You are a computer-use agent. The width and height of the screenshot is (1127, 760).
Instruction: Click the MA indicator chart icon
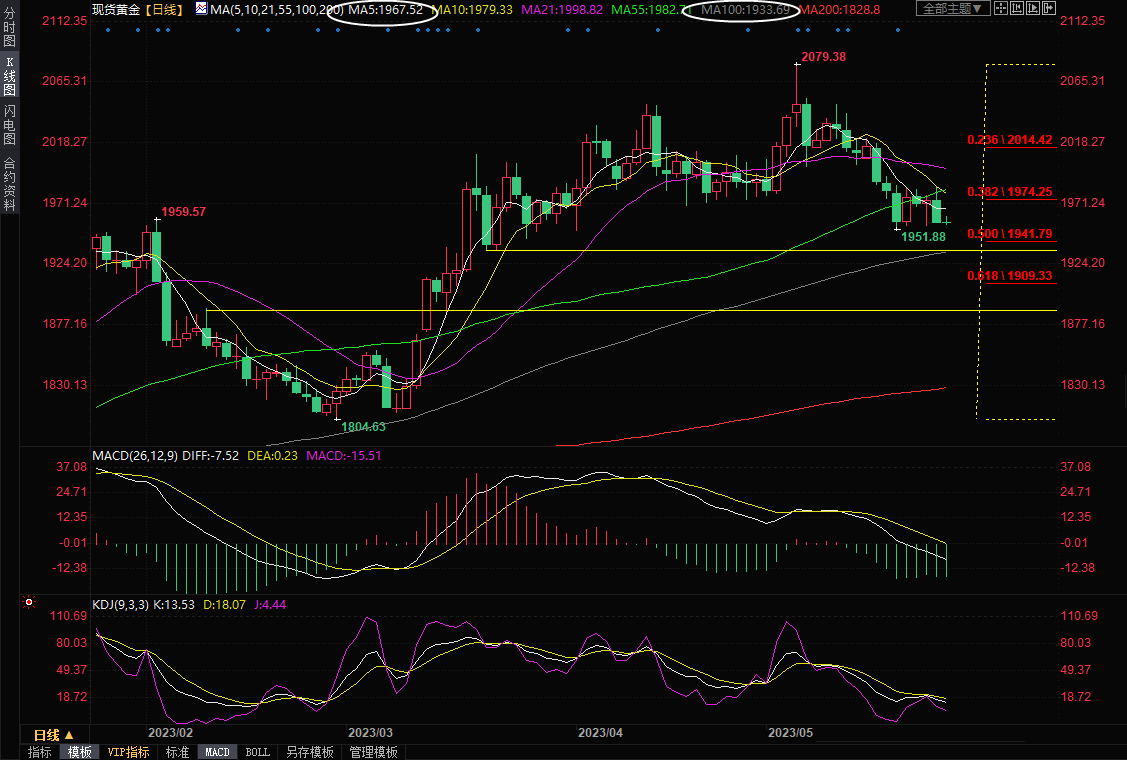coord(201,9)
